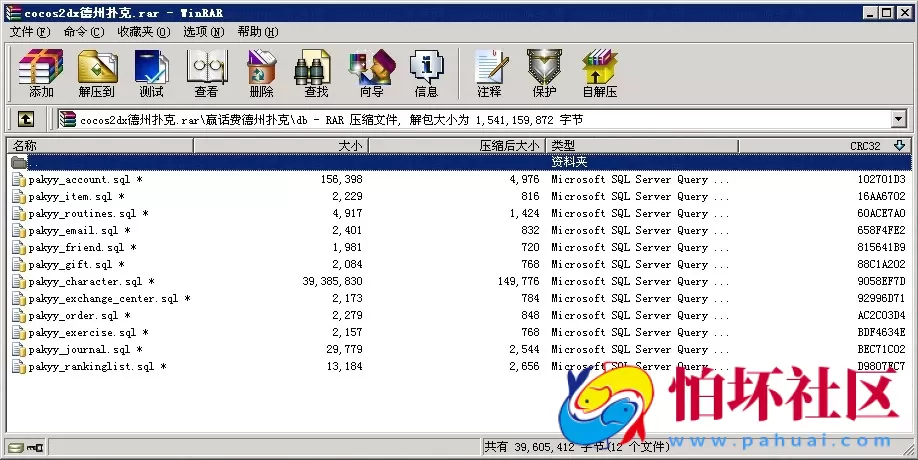This screenshot has width=918, height=460.
Task: Click the key password icon in status bar
Action: [35, 448]
